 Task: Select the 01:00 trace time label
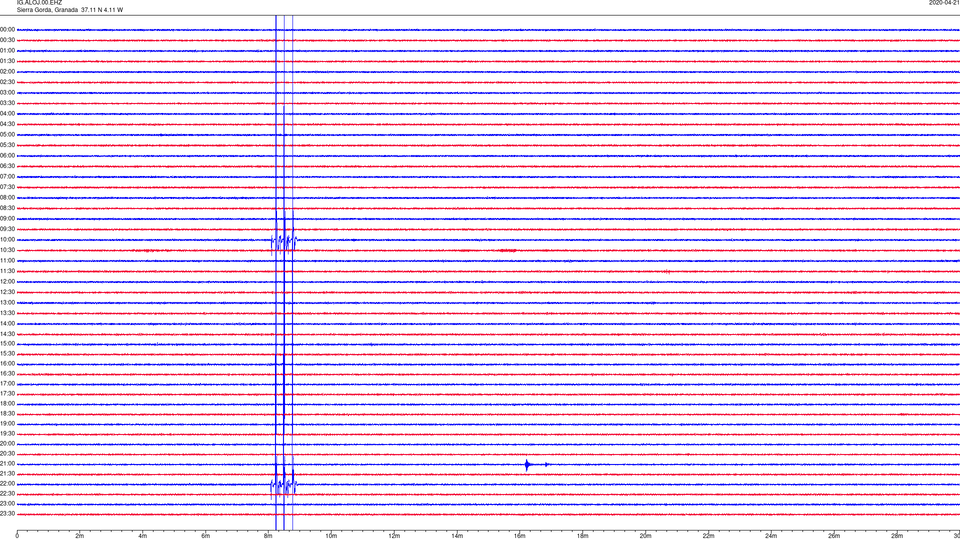[x=7, y=51]
